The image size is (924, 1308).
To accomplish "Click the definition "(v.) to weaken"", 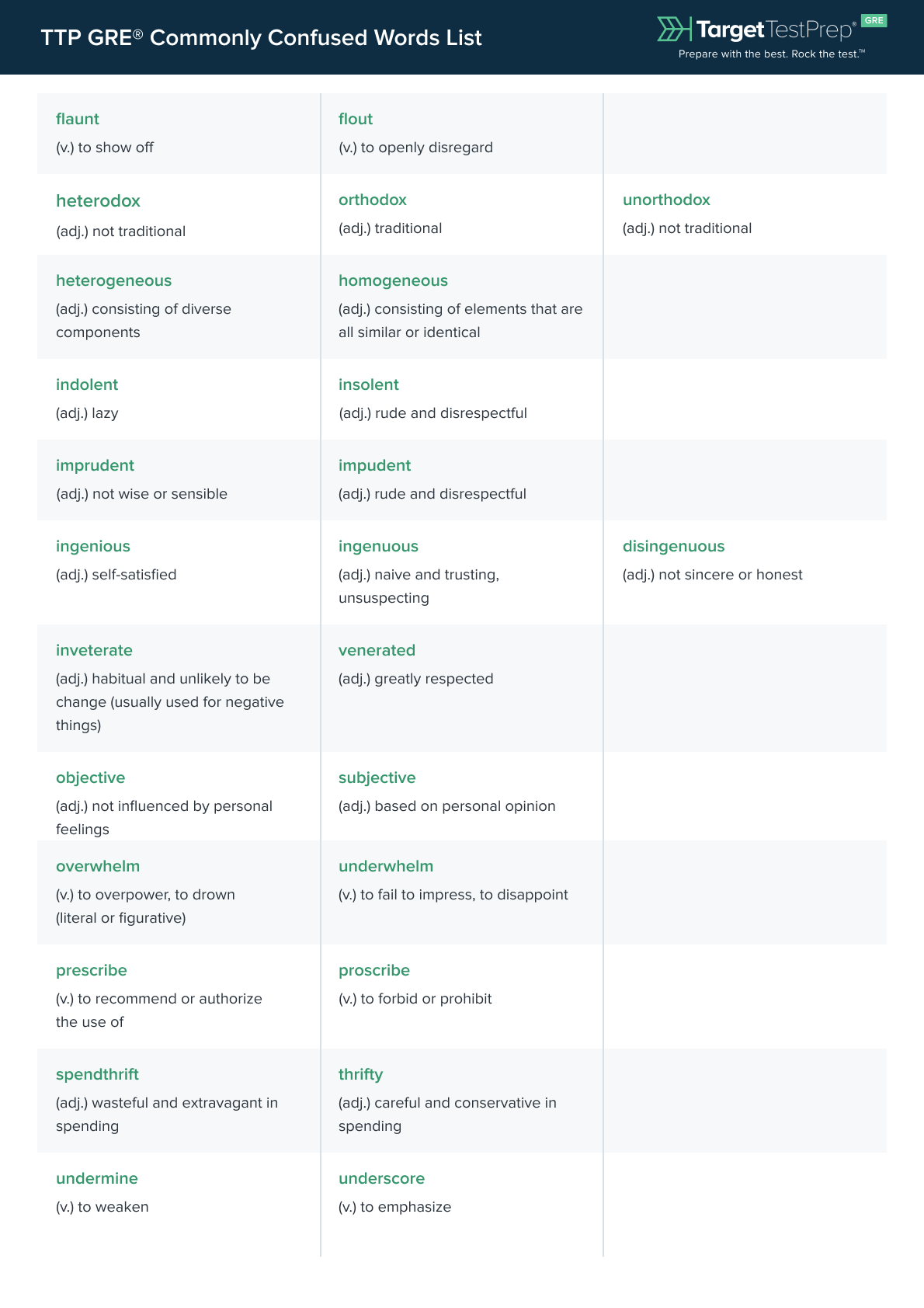I will coord(102,1207).
